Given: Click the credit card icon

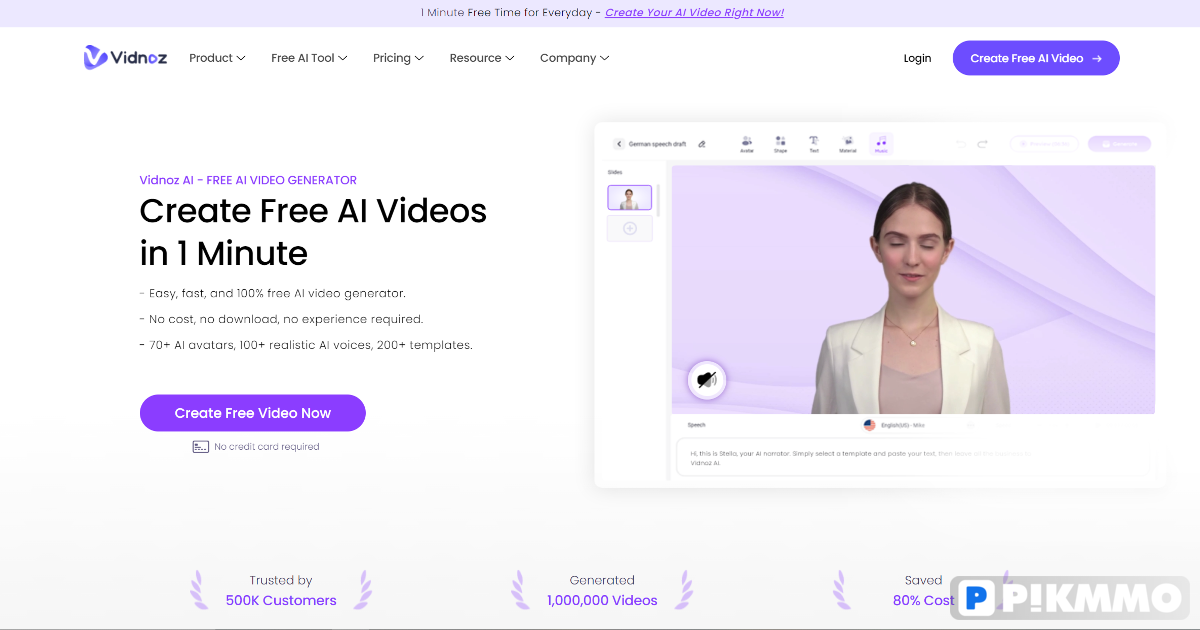Looking at the screenshot, I should pos(201,447).
